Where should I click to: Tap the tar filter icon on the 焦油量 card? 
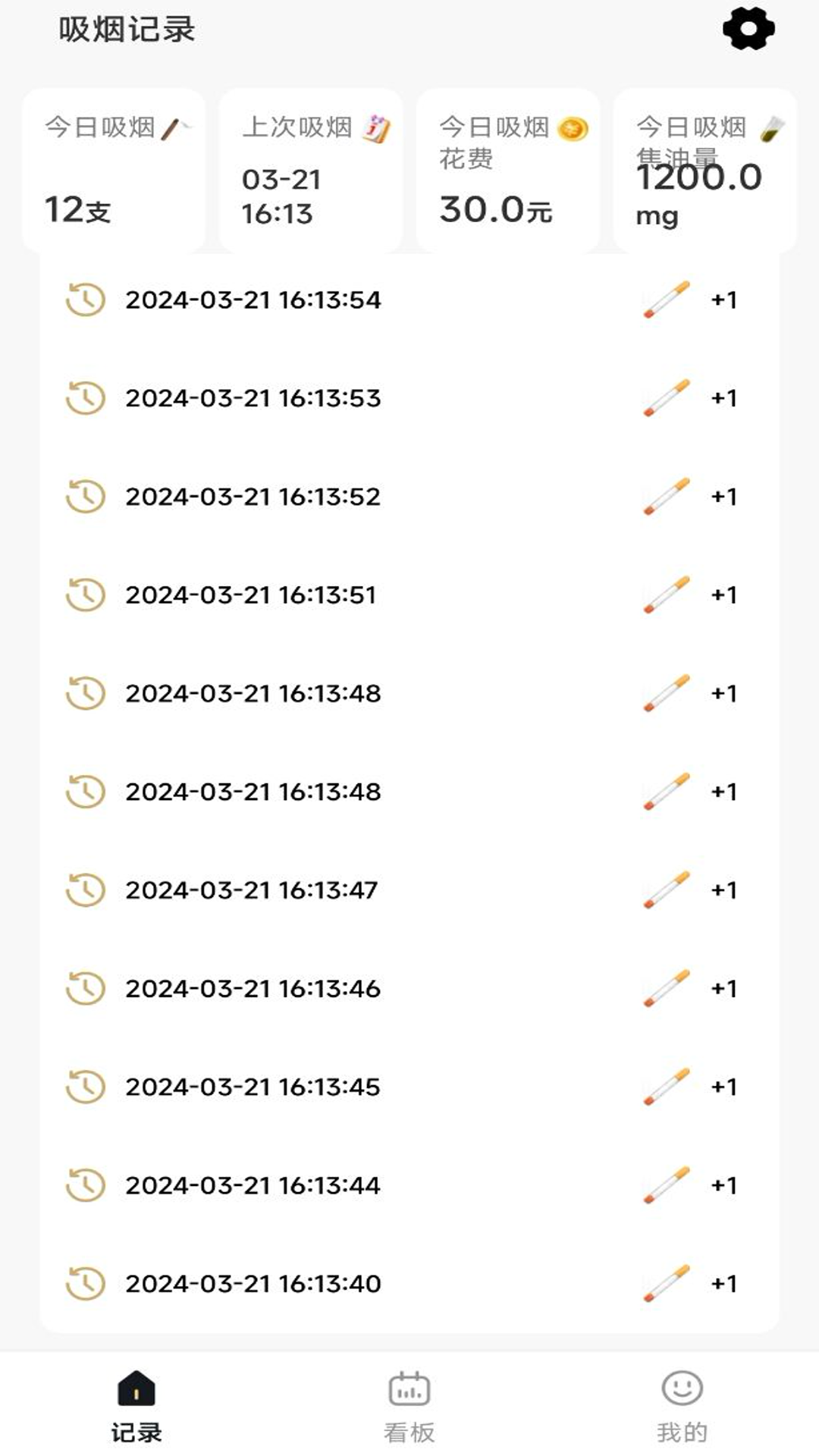point(772,129)
